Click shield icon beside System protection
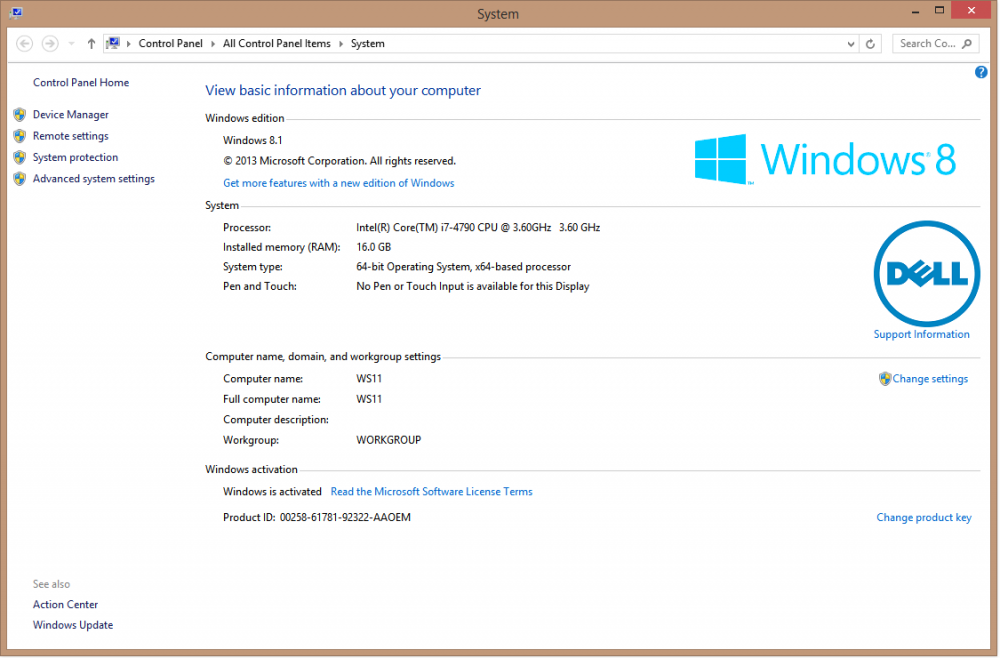 tap(20, 157)
